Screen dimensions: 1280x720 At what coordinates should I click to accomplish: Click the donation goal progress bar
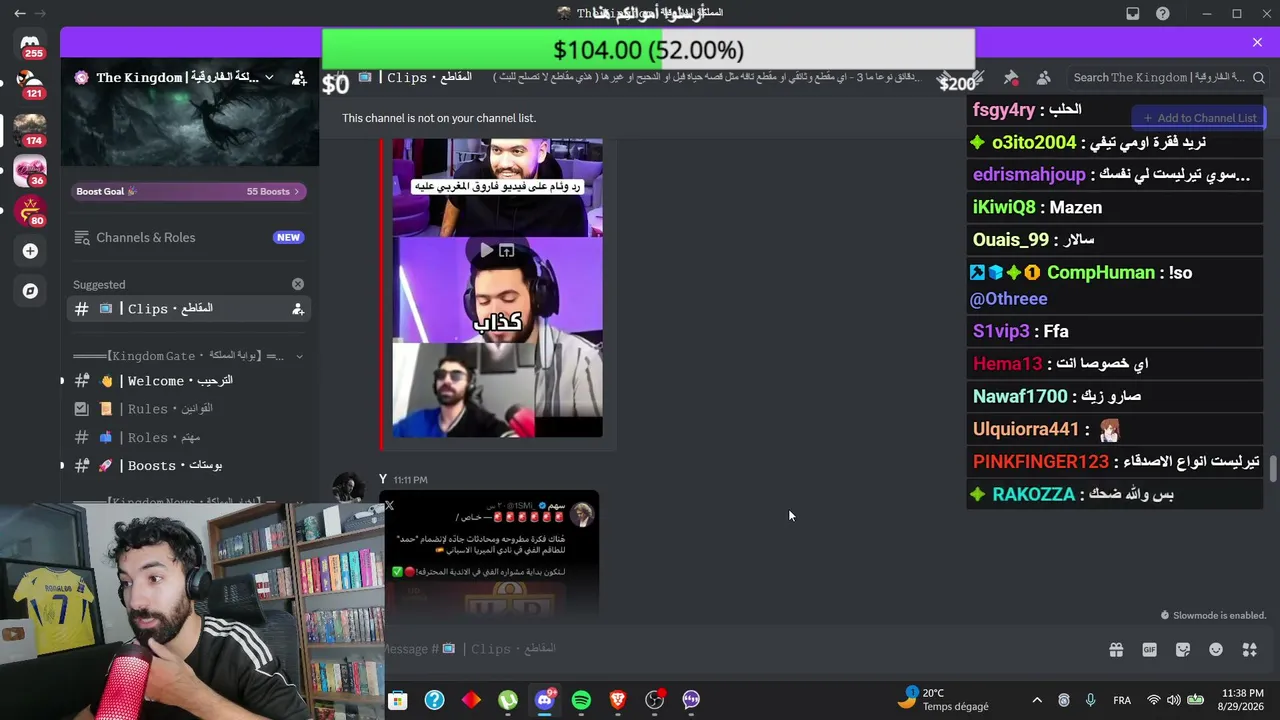648,50
